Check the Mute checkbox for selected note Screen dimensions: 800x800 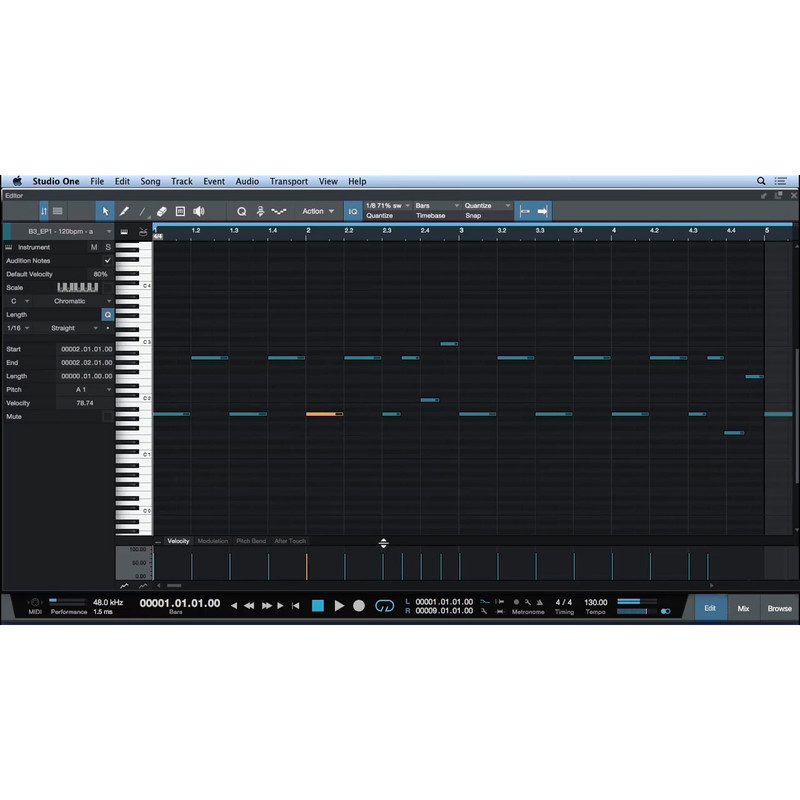point(108,416)
